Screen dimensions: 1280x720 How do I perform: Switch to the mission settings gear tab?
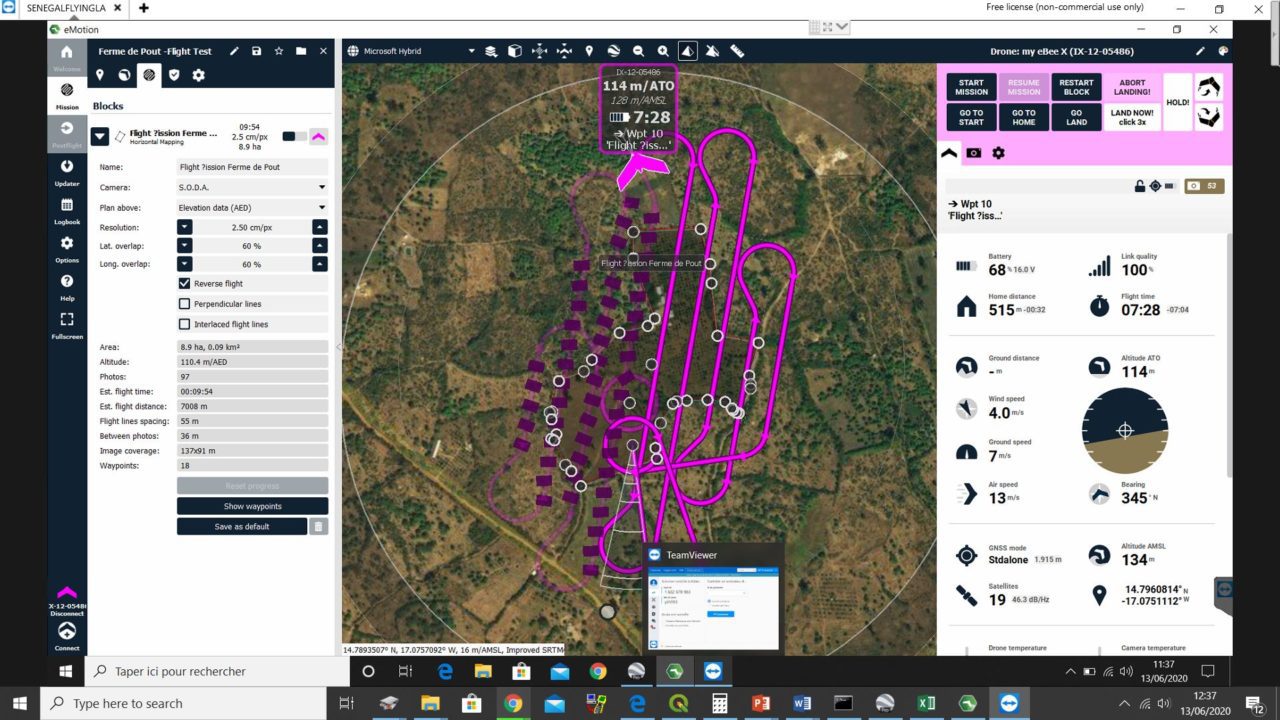pos(198,75)
